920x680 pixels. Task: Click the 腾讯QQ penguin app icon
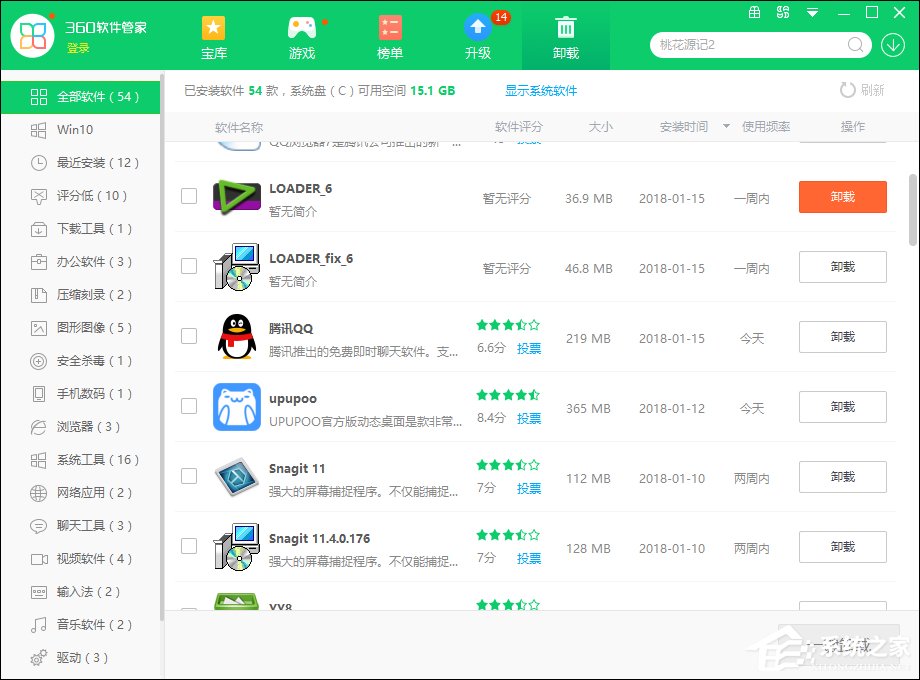pos(236,338)
